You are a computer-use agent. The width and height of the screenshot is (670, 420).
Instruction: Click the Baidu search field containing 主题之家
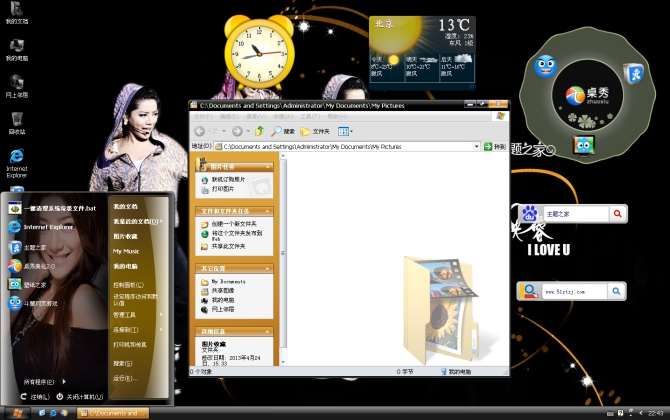(576, 214)
